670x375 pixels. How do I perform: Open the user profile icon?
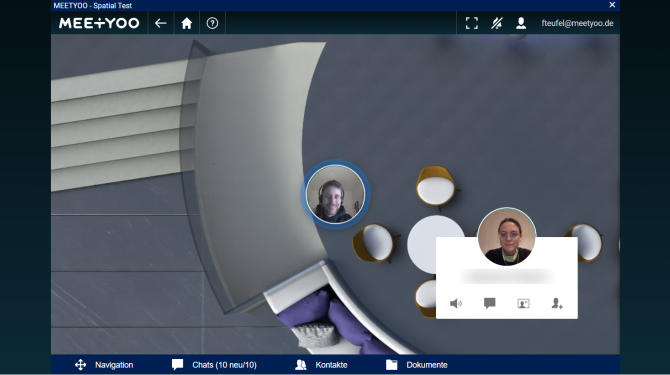(521, 23)
